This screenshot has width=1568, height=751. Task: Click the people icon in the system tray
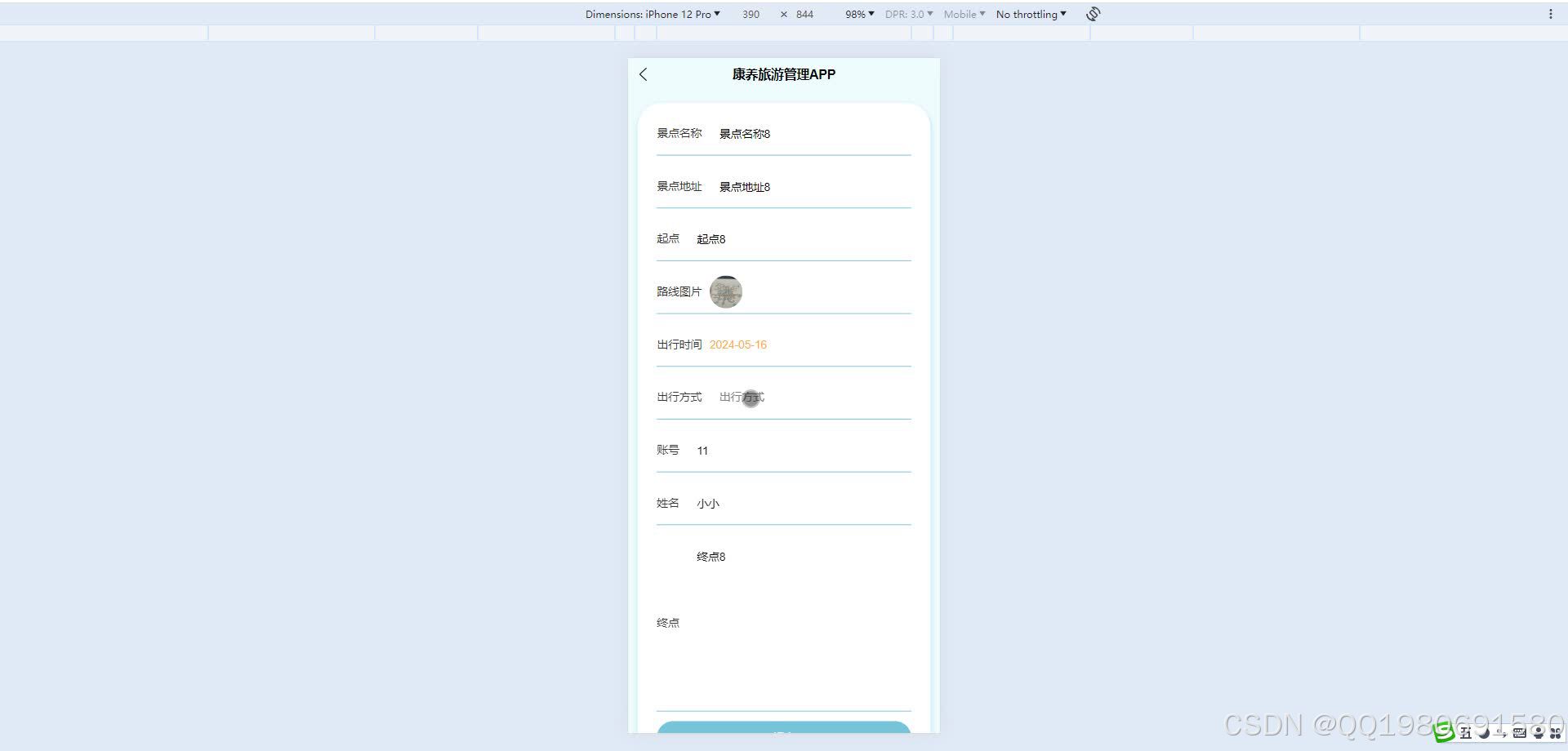point(1539,733)
